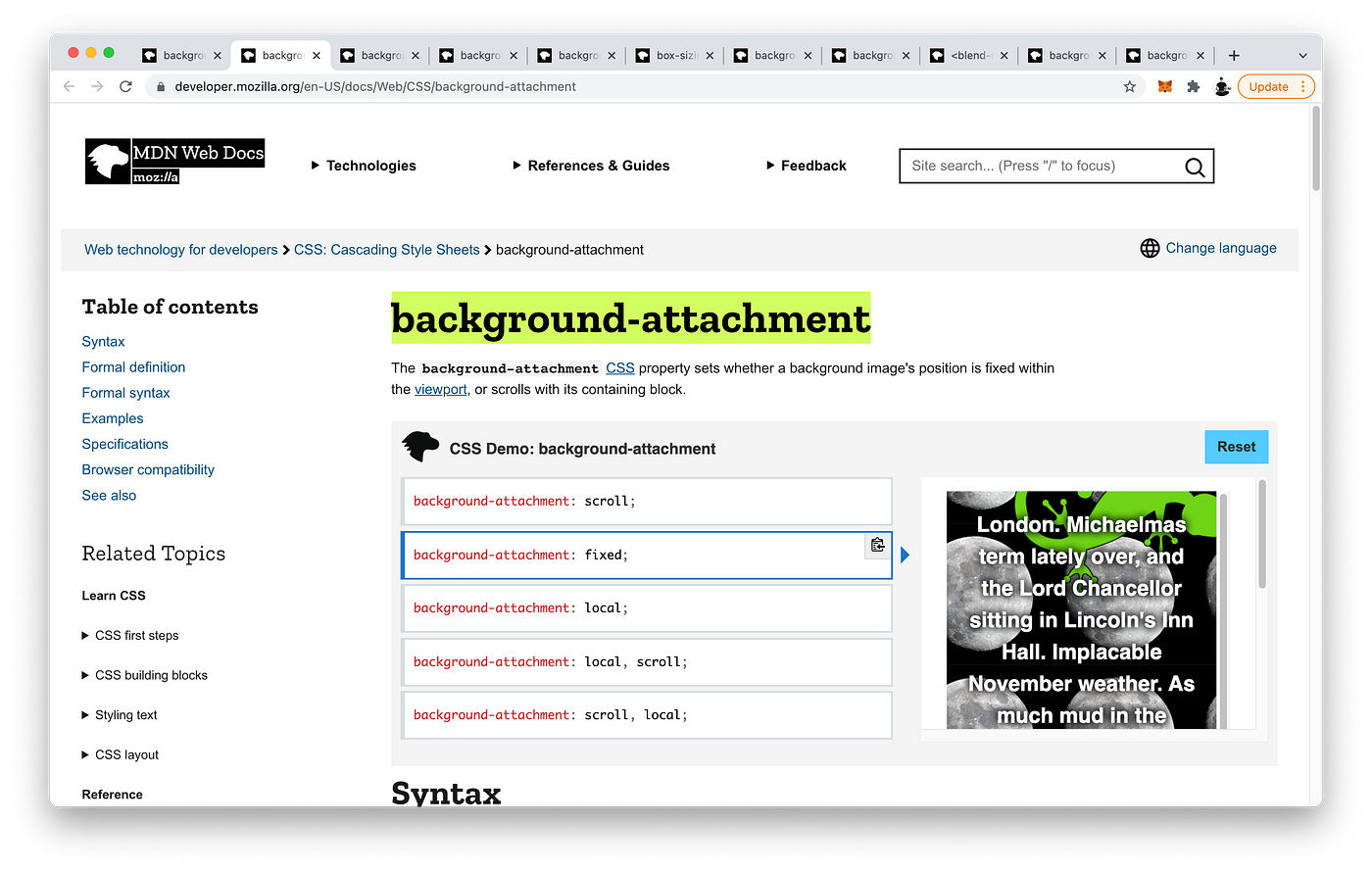Jump to Formal definition section

(133, 366)
